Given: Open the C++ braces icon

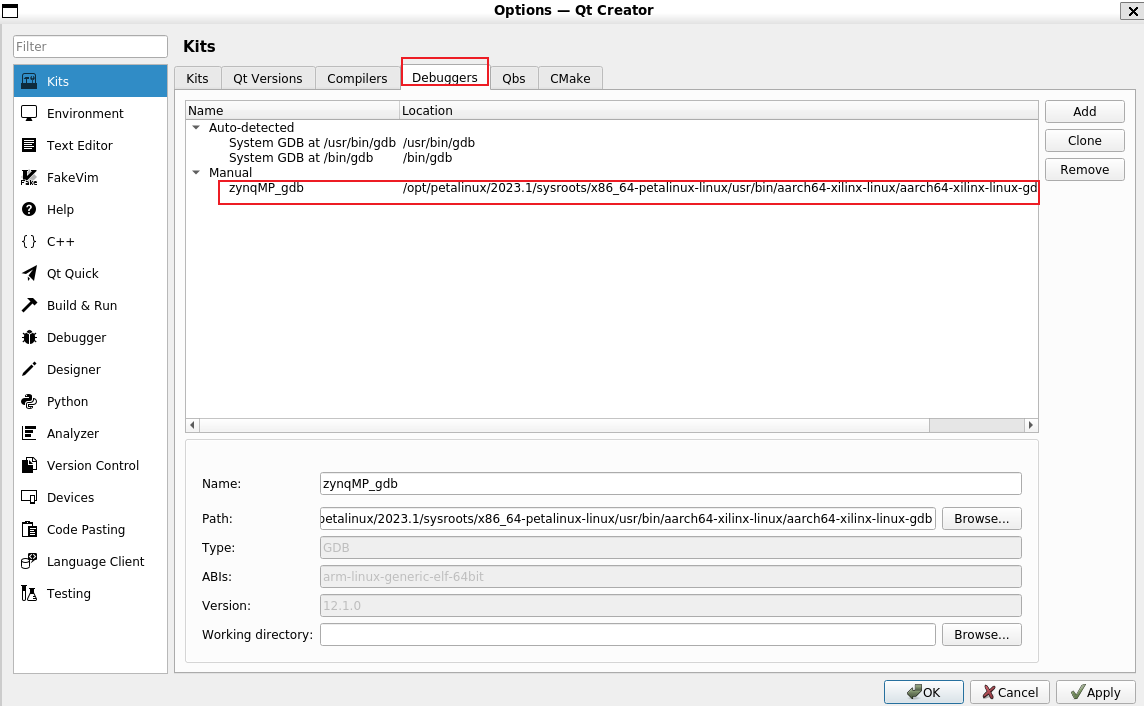Looking at the screenshot, I should pyautogui.click(x=29, y=241).
